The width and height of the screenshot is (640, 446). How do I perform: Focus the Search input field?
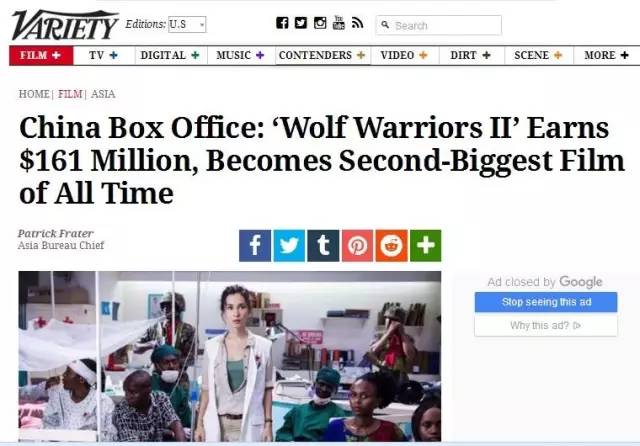coord(438,25)
